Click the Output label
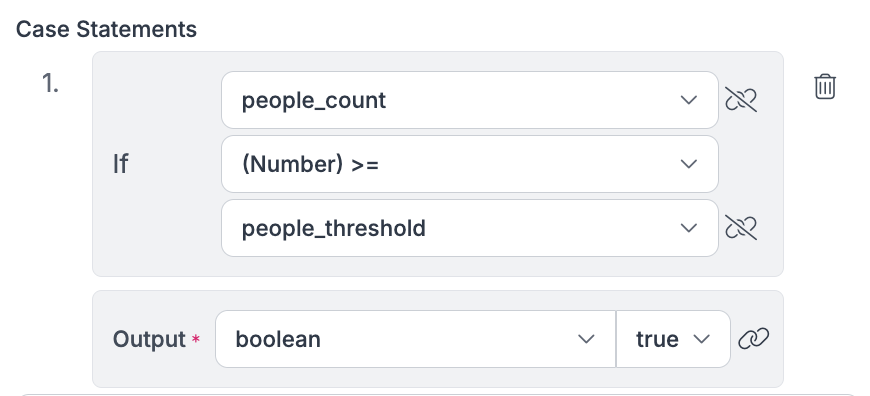 point(149,339)
